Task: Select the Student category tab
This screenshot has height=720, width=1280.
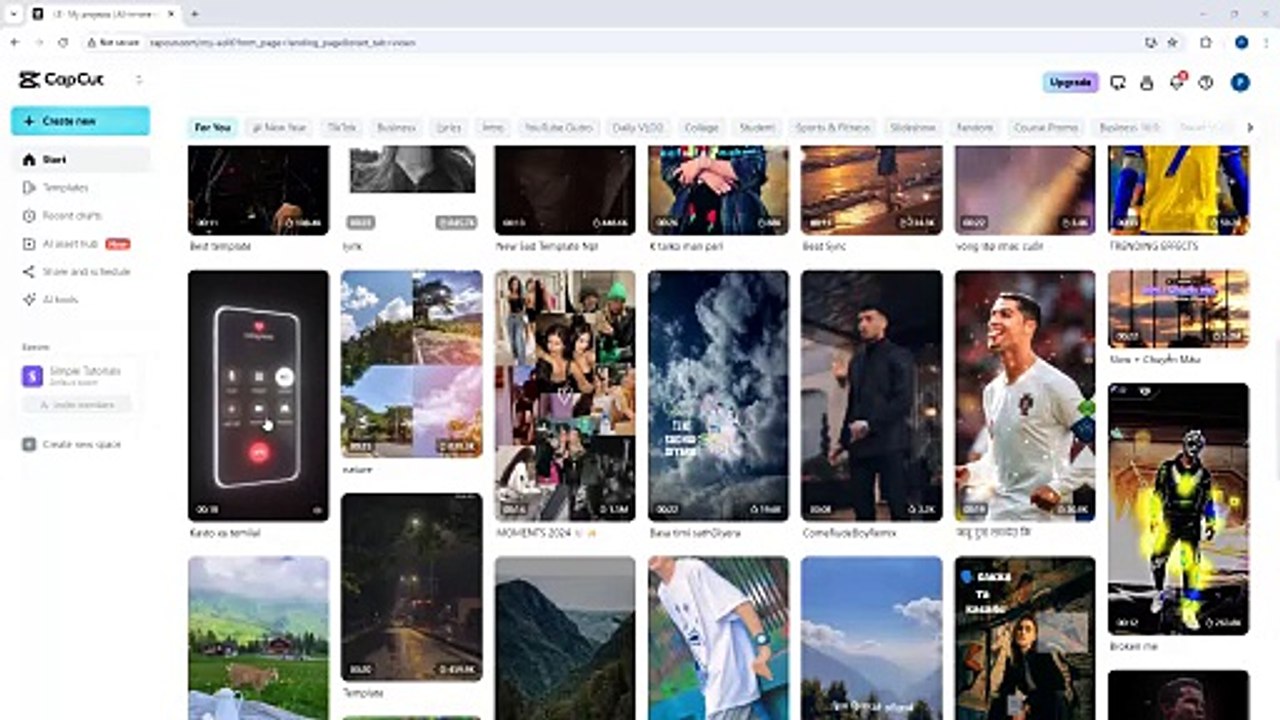Action: (757, 127)
